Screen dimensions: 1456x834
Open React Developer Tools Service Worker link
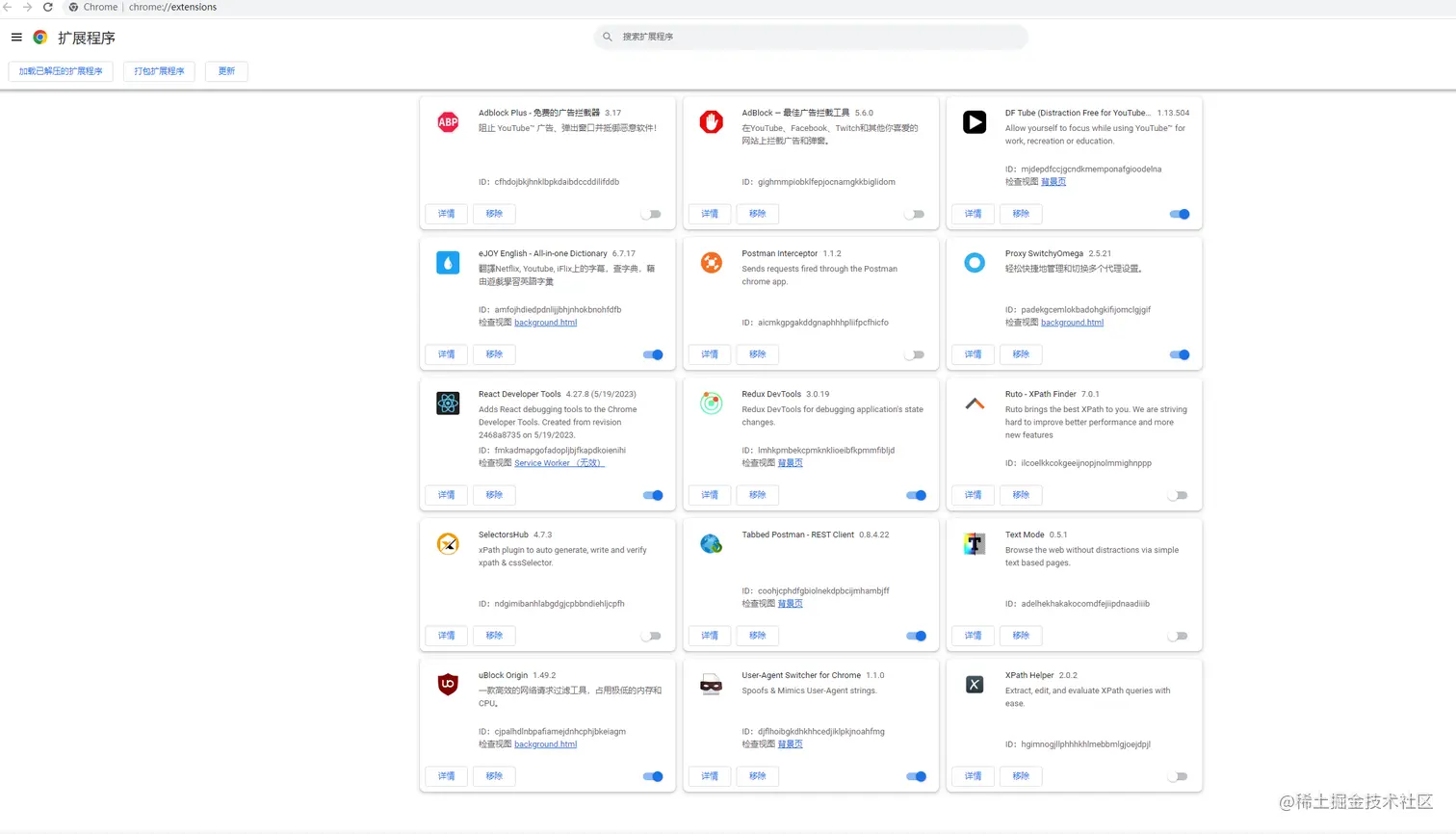559,463
